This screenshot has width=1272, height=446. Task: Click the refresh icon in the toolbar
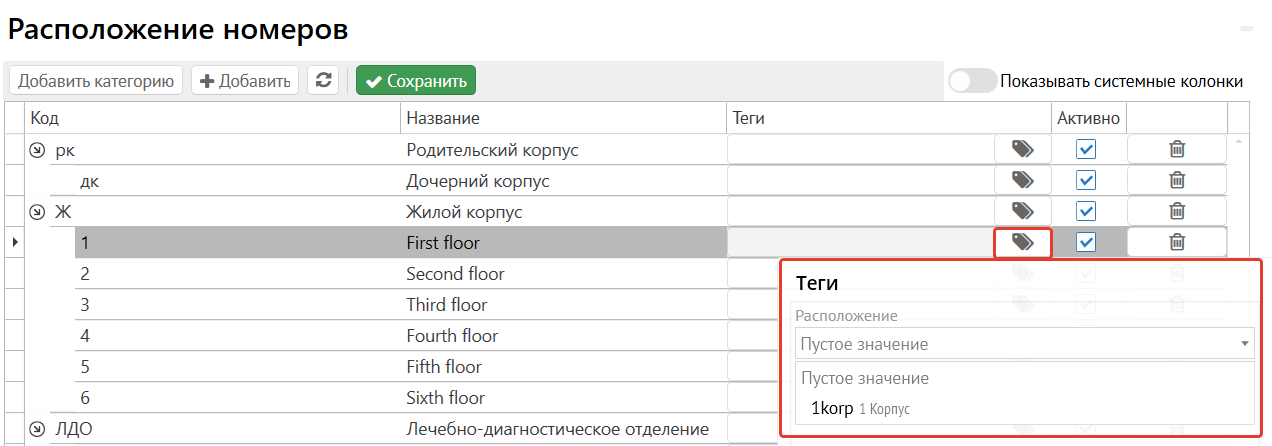coord(323,81)
